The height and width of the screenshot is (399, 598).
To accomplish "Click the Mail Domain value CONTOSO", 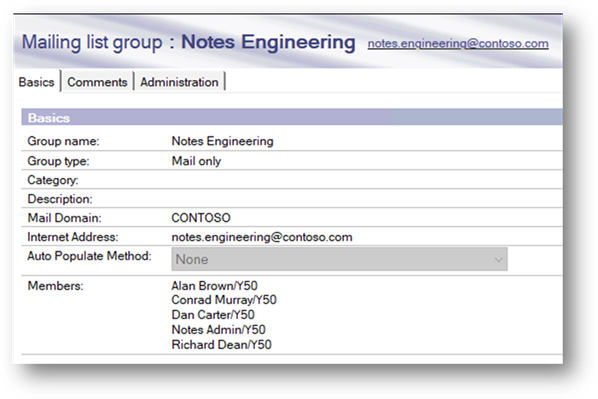I will (x=201, y=218).
